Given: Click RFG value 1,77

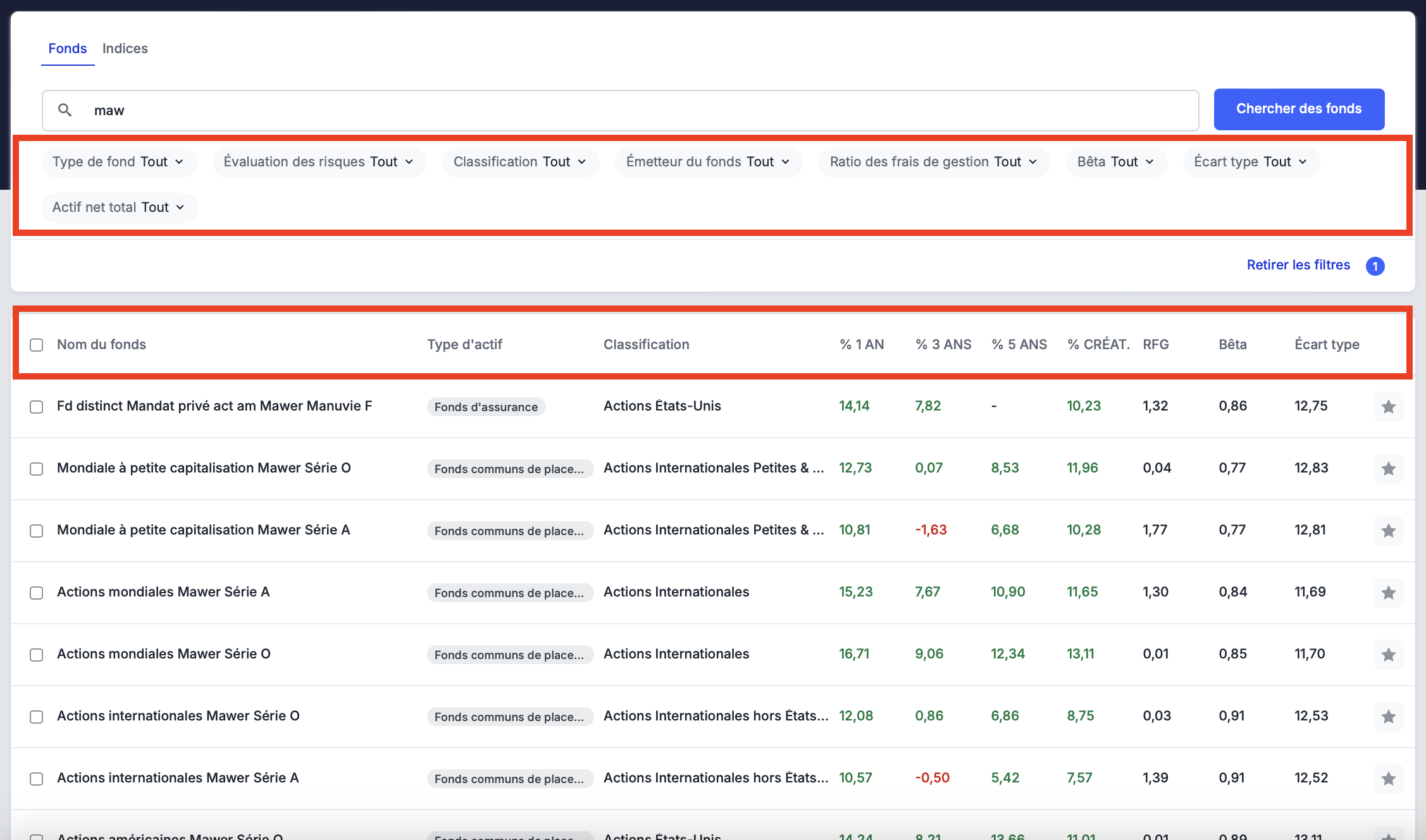Looking at the screenshot, I should pos(1155,530).
